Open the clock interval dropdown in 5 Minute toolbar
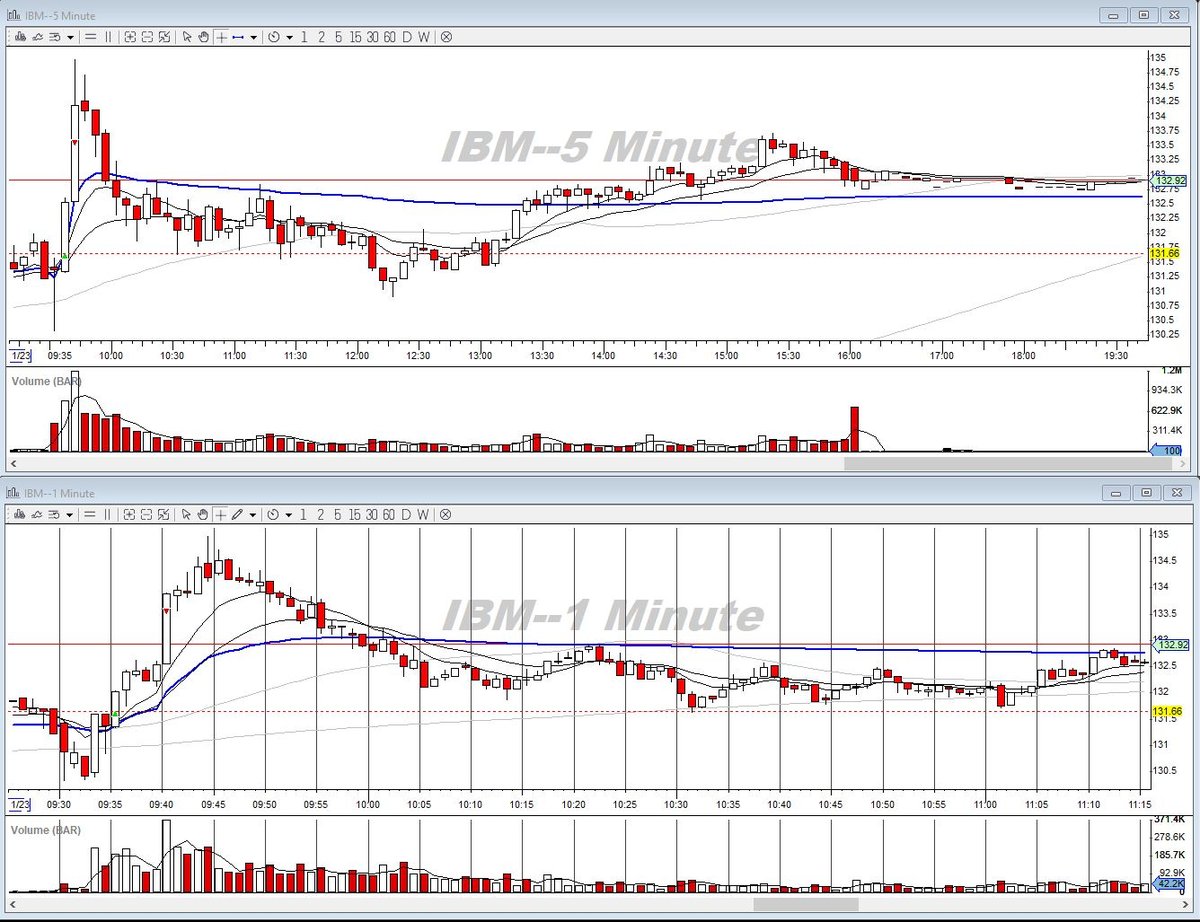Image resolution: width=1200 pixels, height=922 pixels. point(289,37)
